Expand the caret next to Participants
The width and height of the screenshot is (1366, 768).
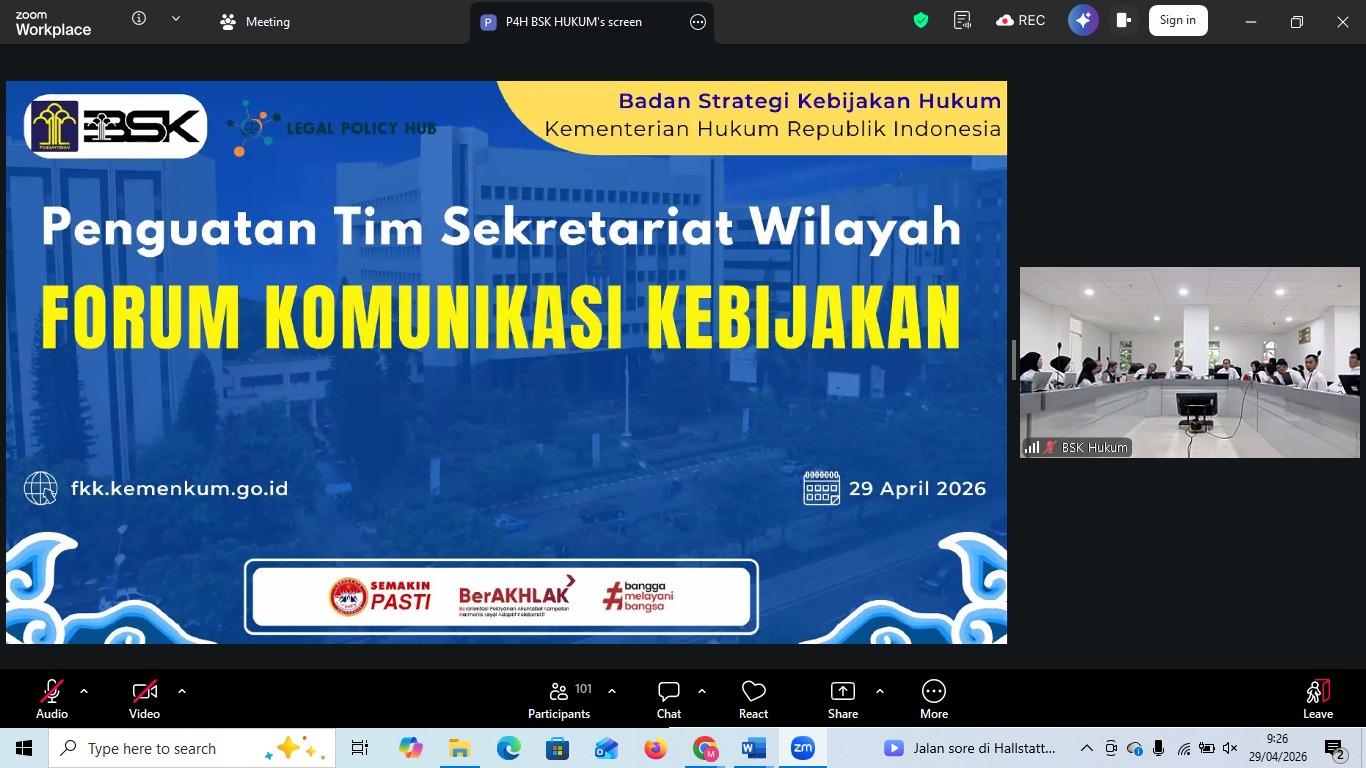(612, 691)
